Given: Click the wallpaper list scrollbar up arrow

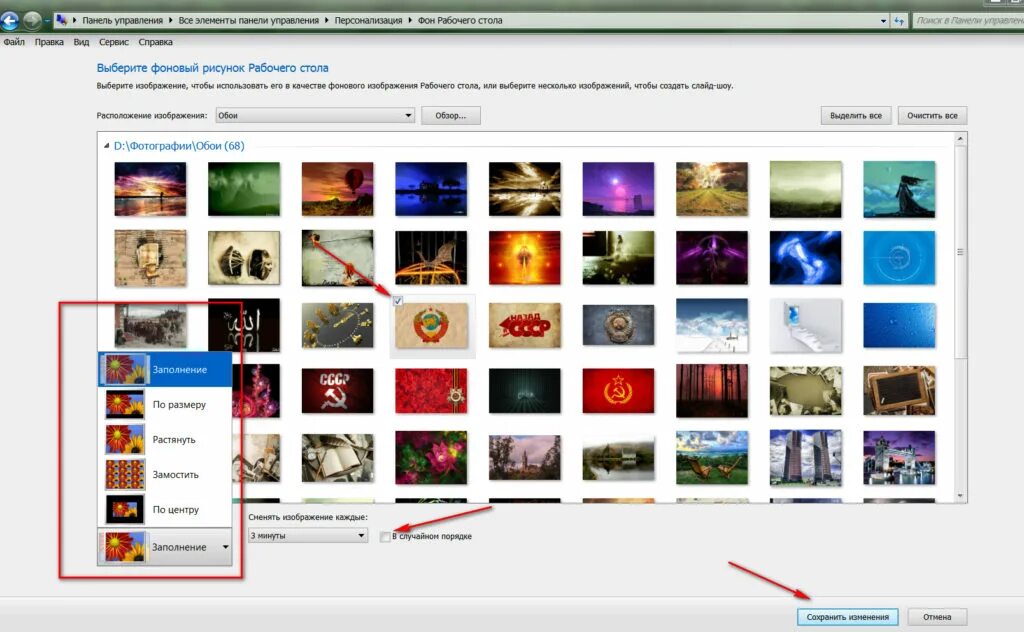Looking at the screenshot, I should pos(960,139).
